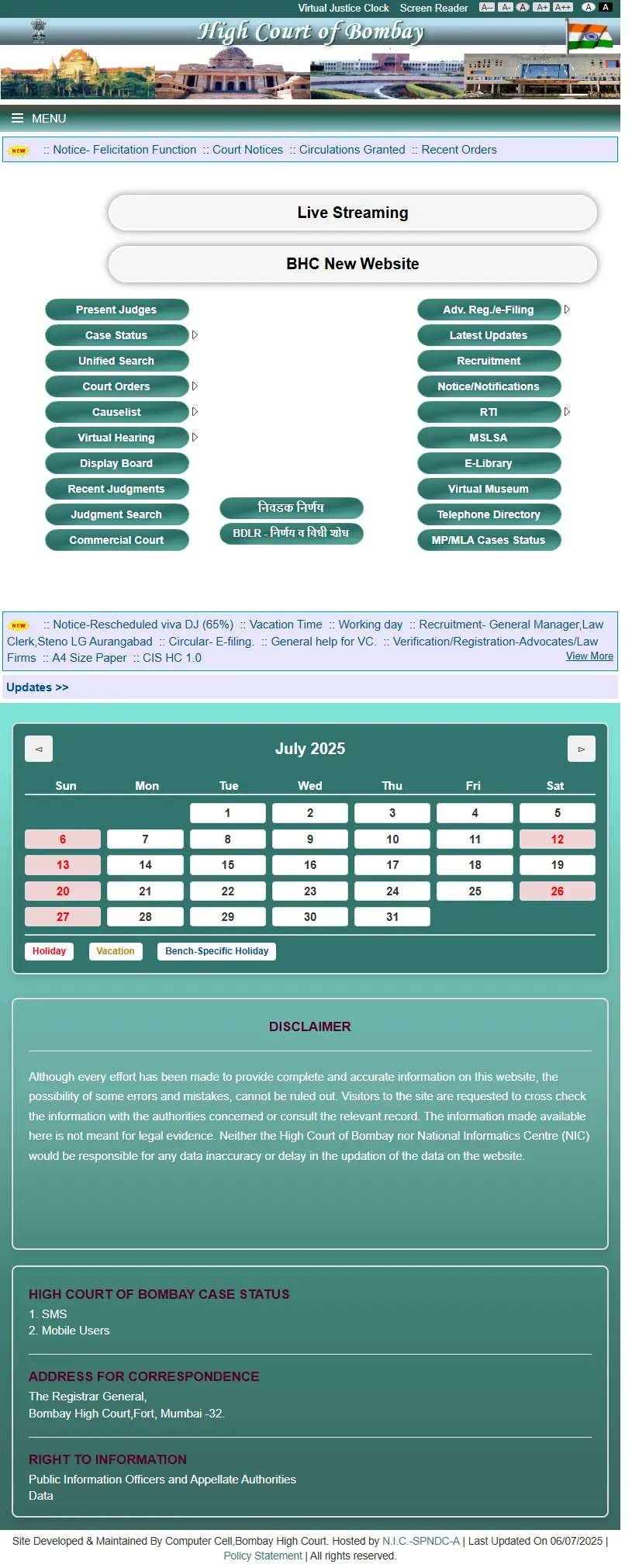632x1568 pixels.
Task: Expand the Case Status submenu arrow
Action: point(195,335)
